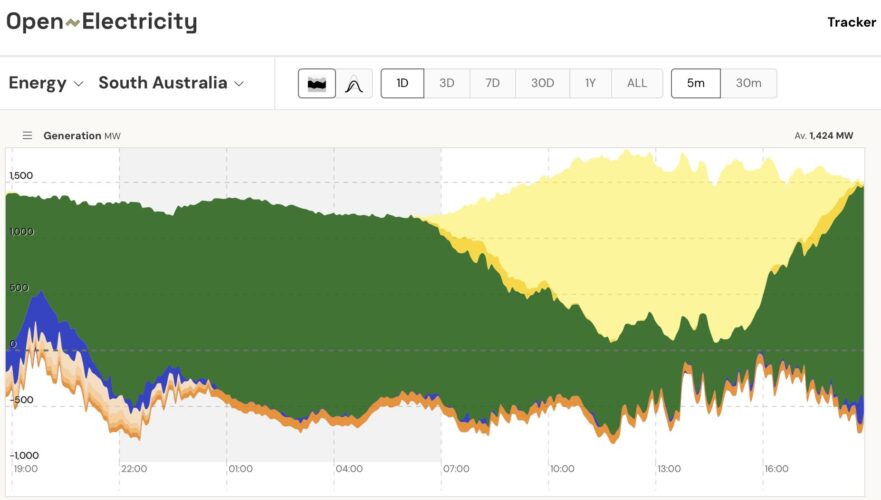Open the Generation chart hamburger menu
Image resolution: width=881 pixels, height=500 pixels.
point(27,136)
